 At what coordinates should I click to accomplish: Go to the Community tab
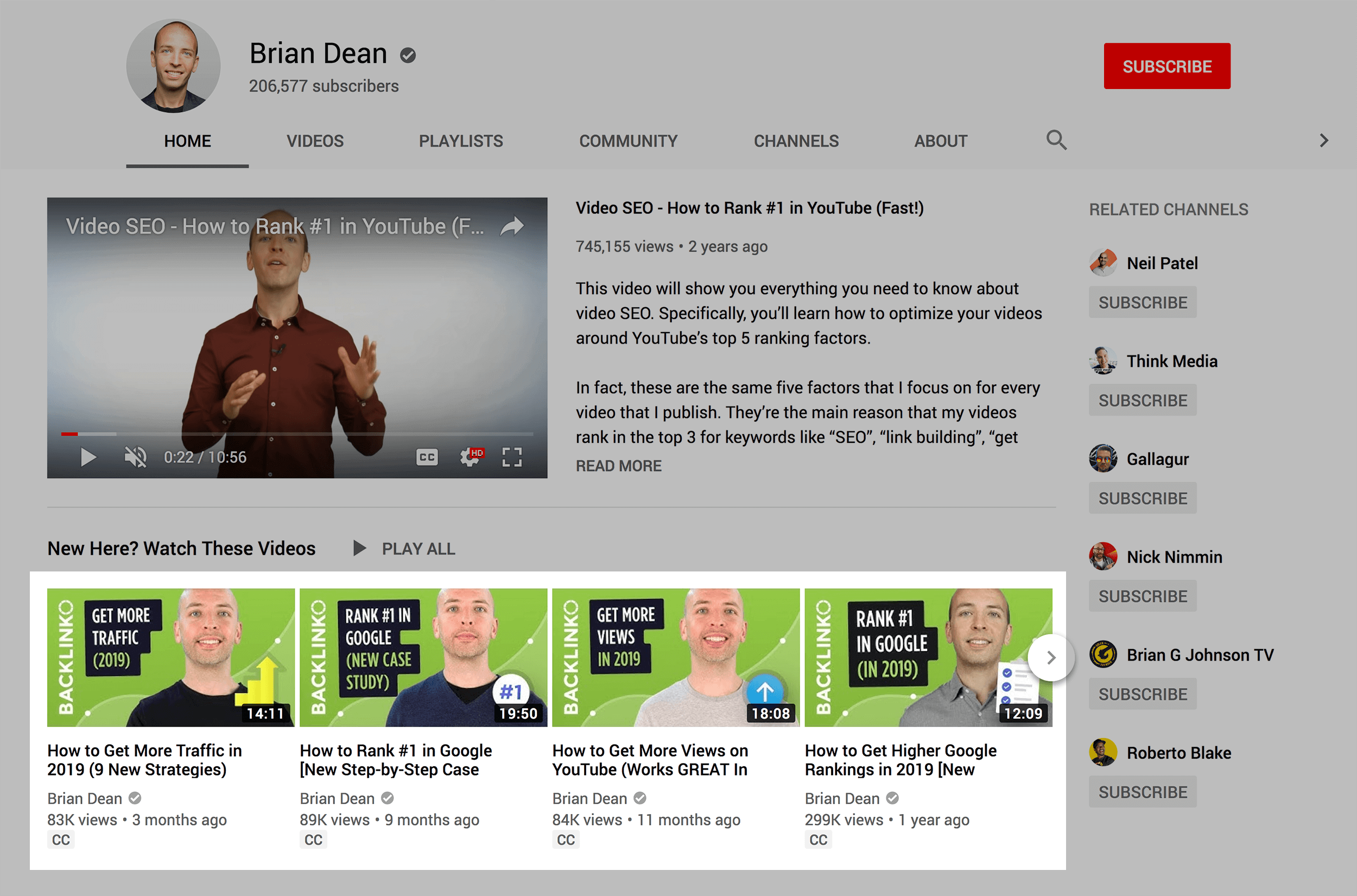click(x=629, y=141)
